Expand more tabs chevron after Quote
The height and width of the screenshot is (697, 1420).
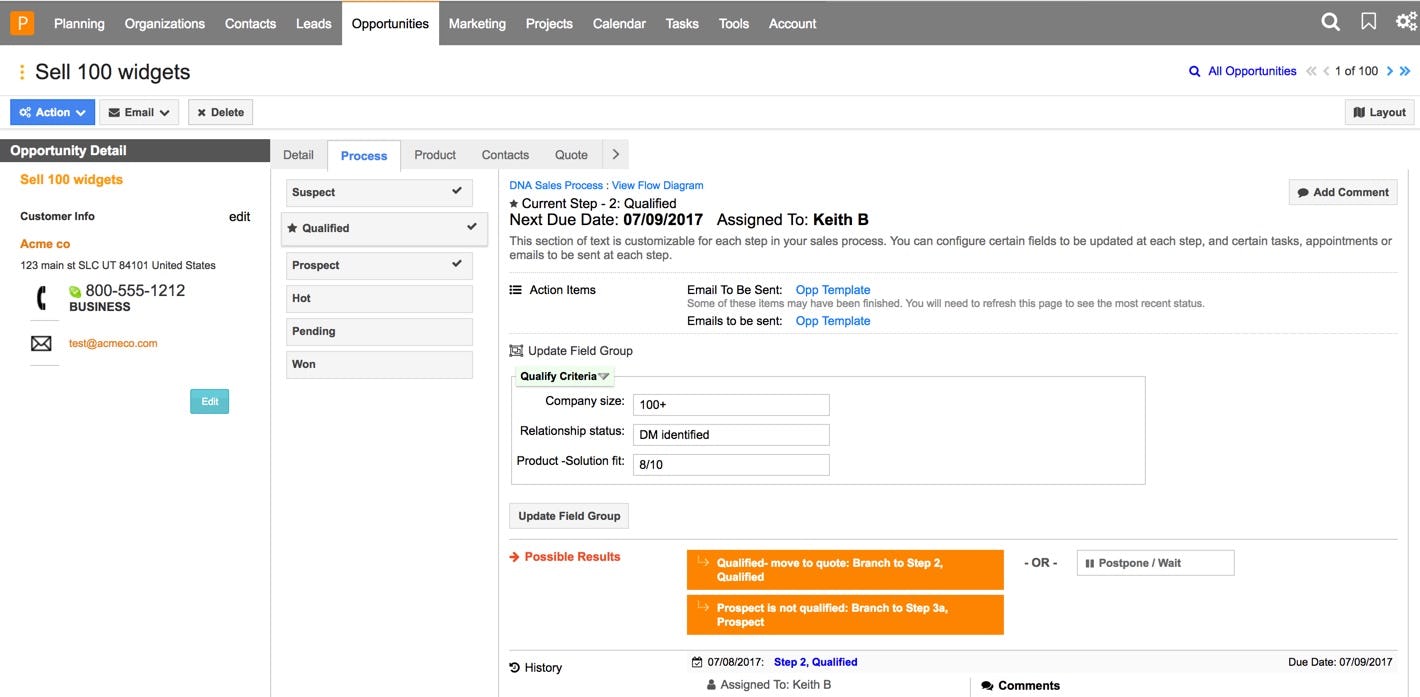616,155
